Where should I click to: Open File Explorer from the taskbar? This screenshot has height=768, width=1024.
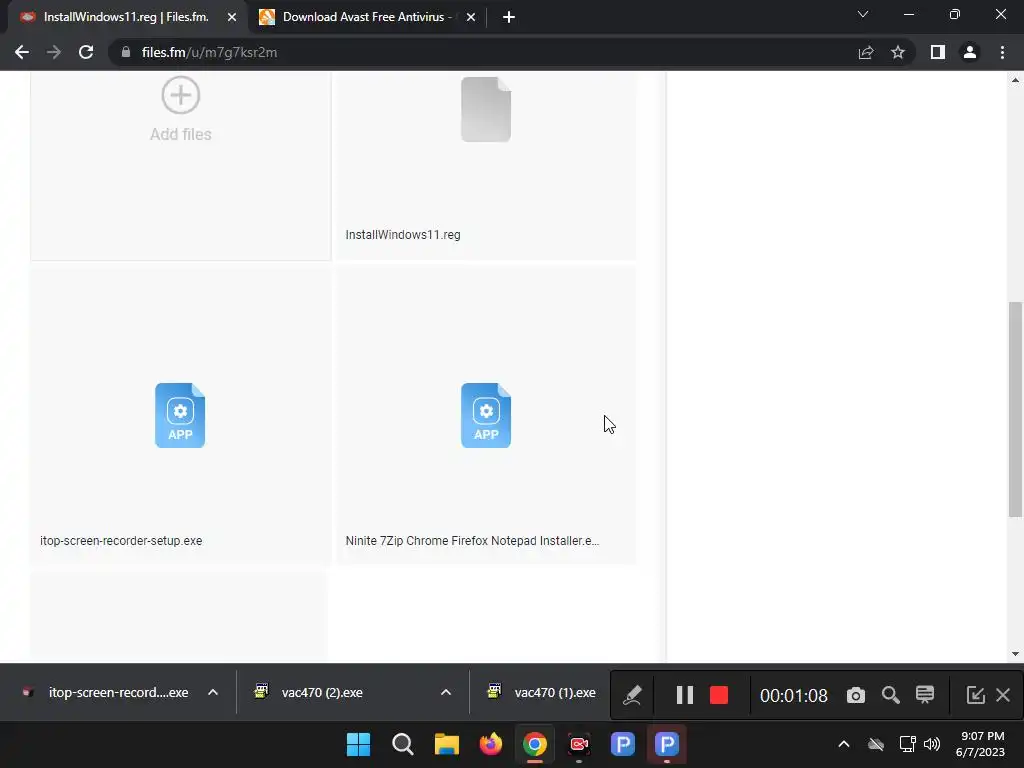click(x=447, y=744)
